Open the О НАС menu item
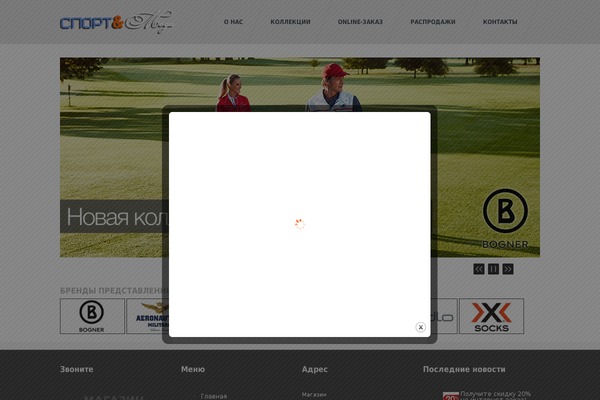Screen dimensions: 600x400 (233, 22)
